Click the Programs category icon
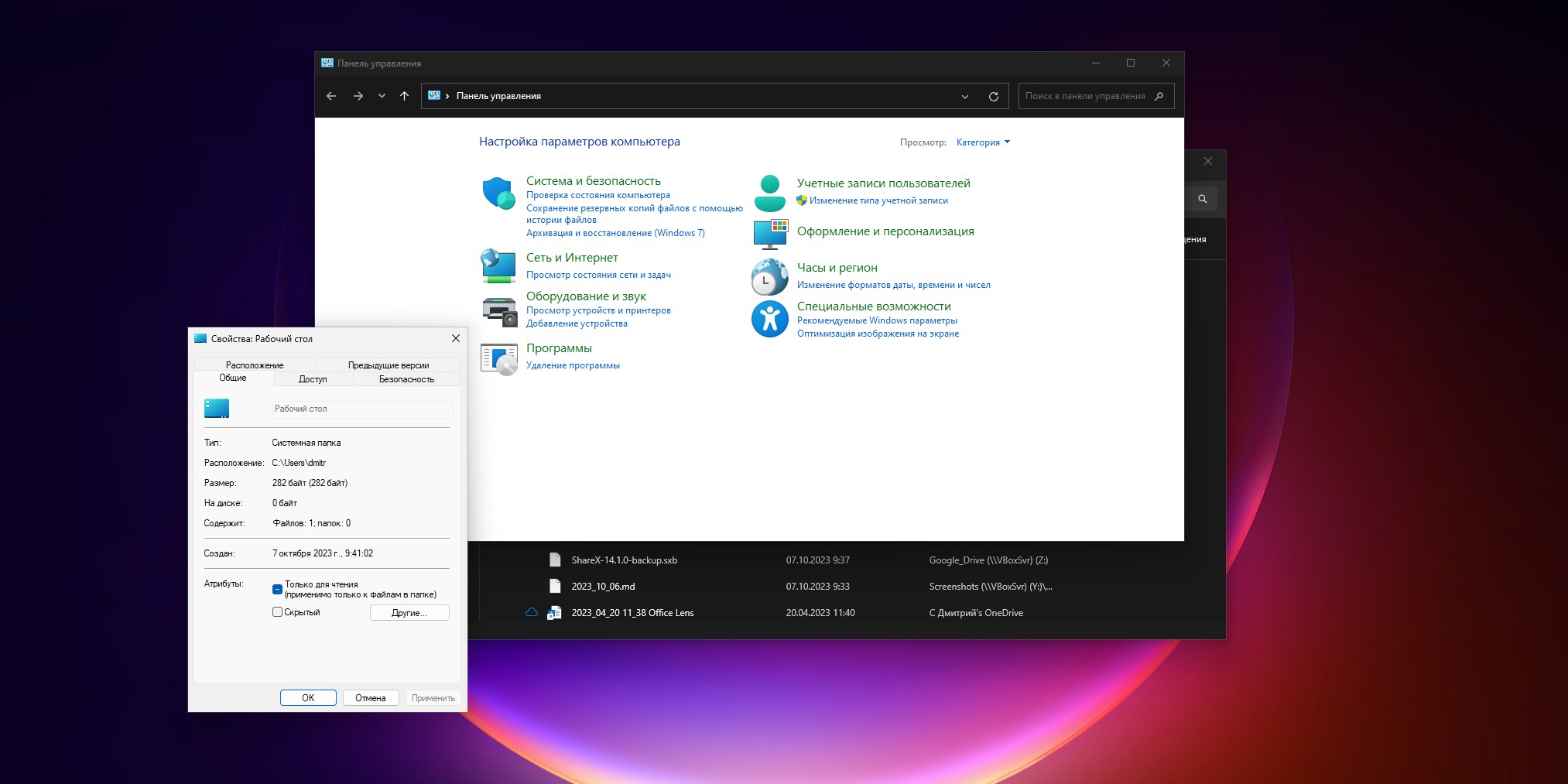 click(499, 359)
